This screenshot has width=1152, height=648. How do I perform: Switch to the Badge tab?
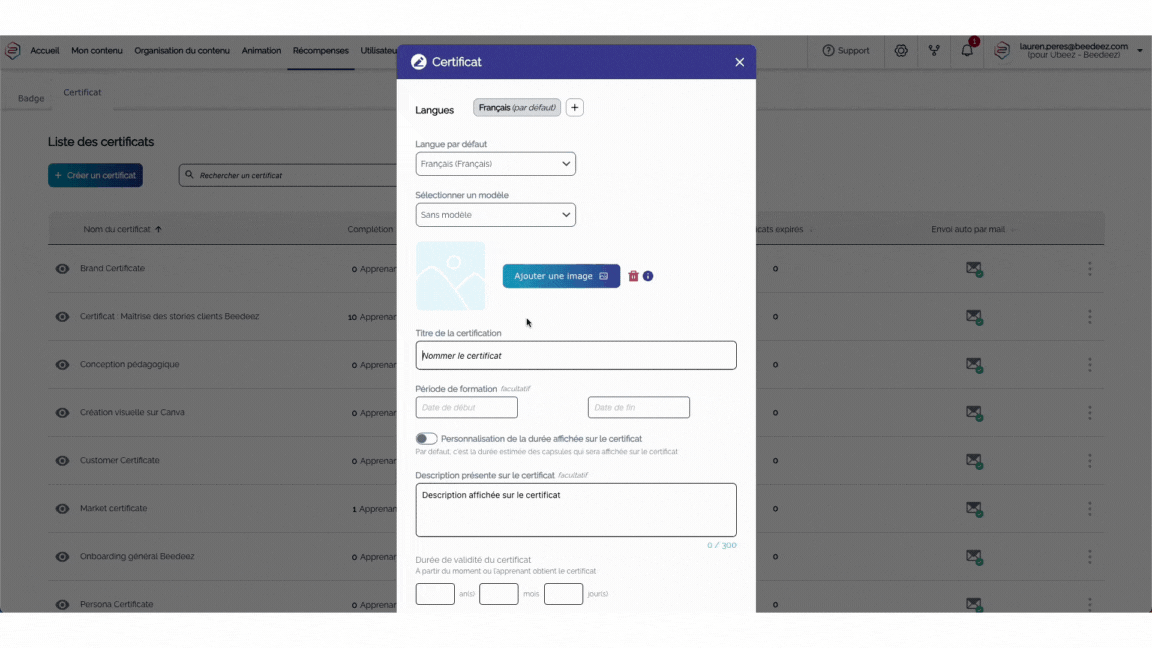(31, 98)
